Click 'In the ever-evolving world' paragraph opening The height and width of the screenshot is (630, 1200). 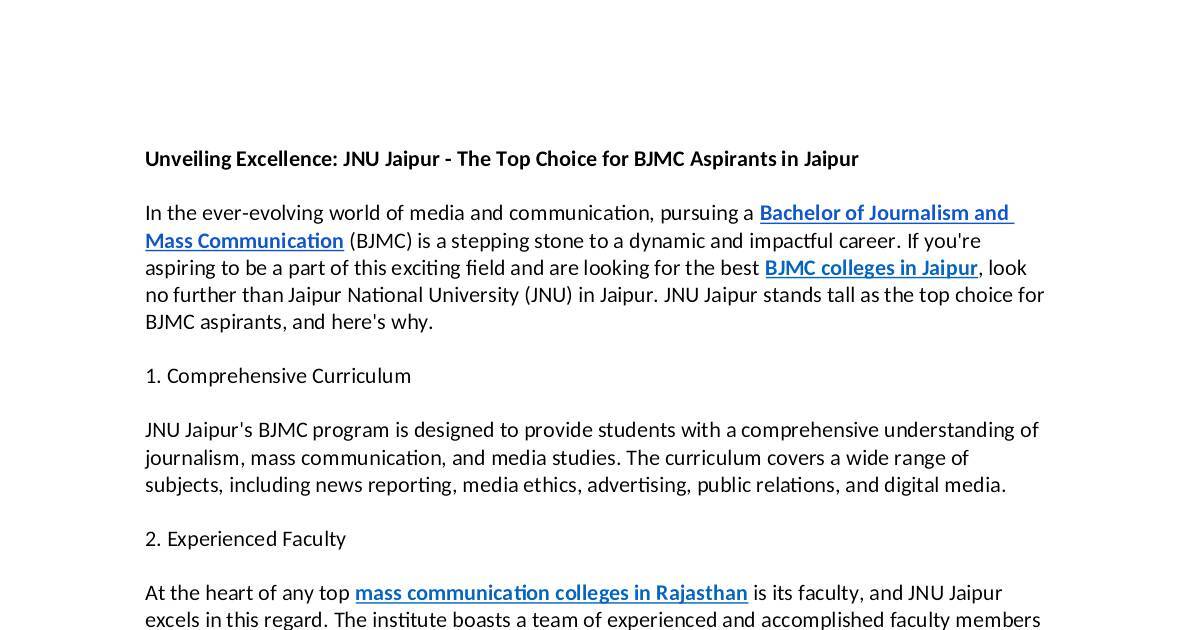click(260, 213)
